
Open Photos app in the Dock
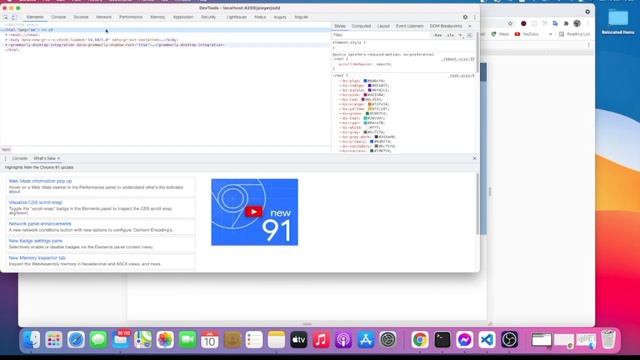pos(165,340)
